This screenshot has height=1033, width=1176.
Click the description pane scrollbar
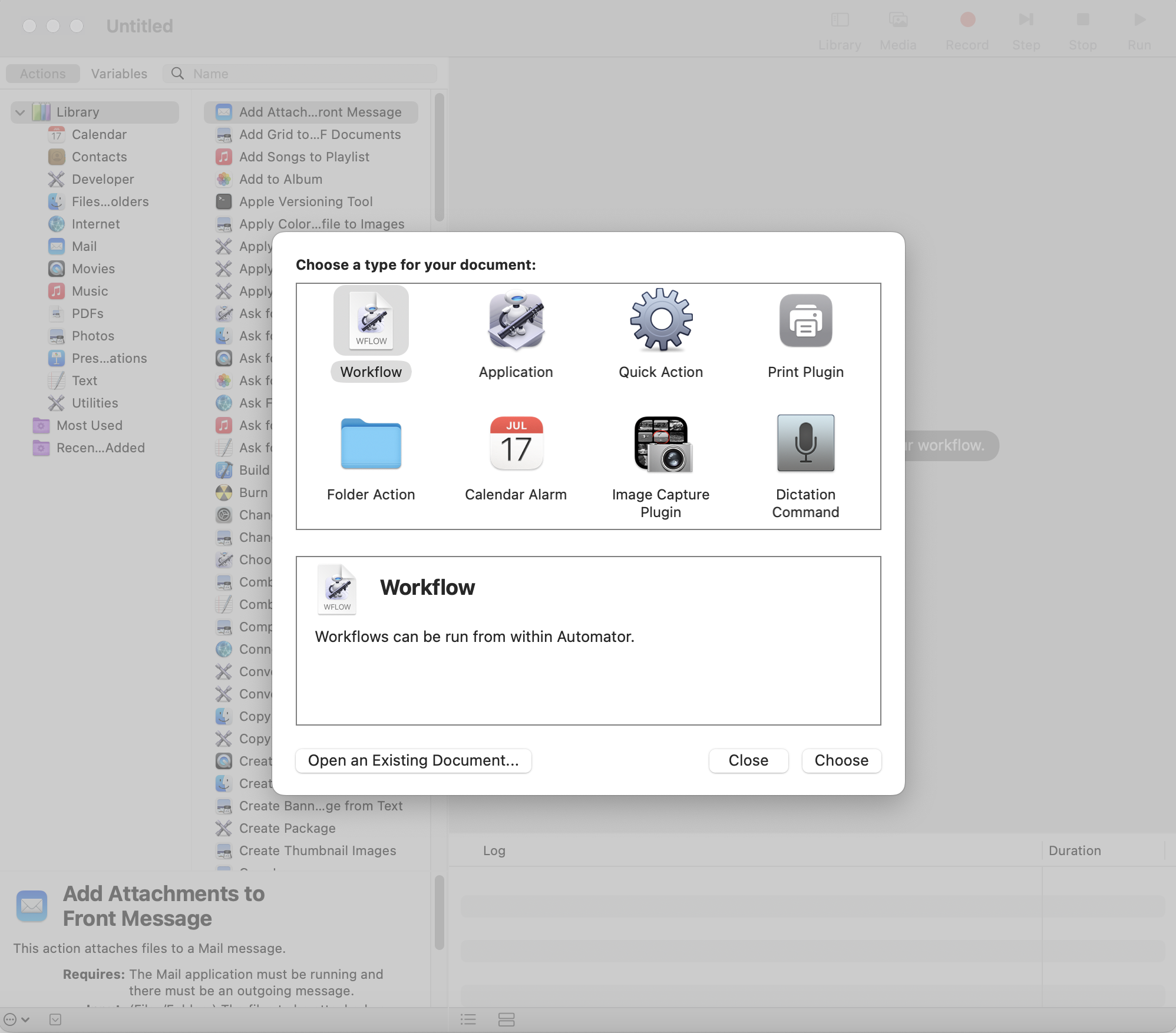click(x=439, y=913)
